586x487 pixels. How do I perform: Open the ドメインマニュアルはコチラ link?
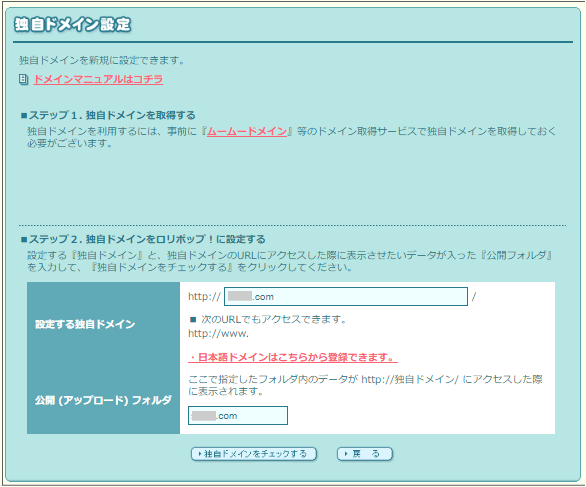pos(98,79)
